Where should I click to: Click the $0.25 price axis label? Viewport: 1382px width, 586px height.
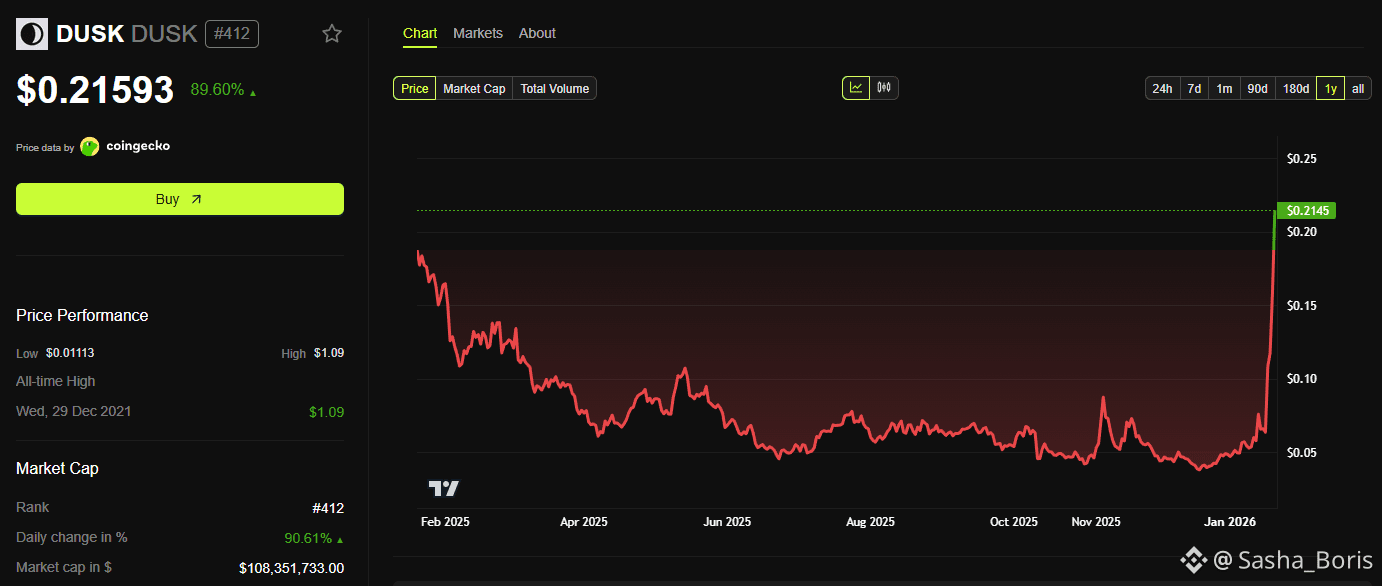coord(1302,159)
